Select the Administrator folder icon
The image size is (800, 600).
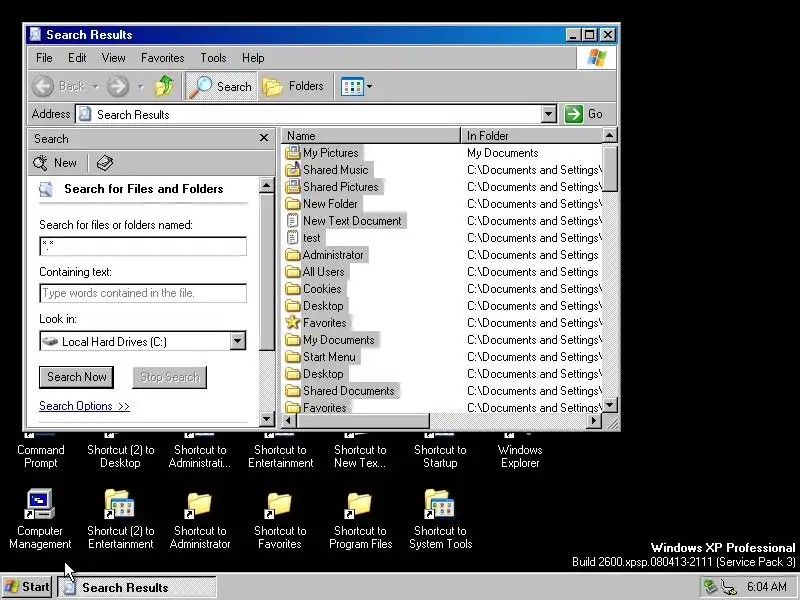293,255
